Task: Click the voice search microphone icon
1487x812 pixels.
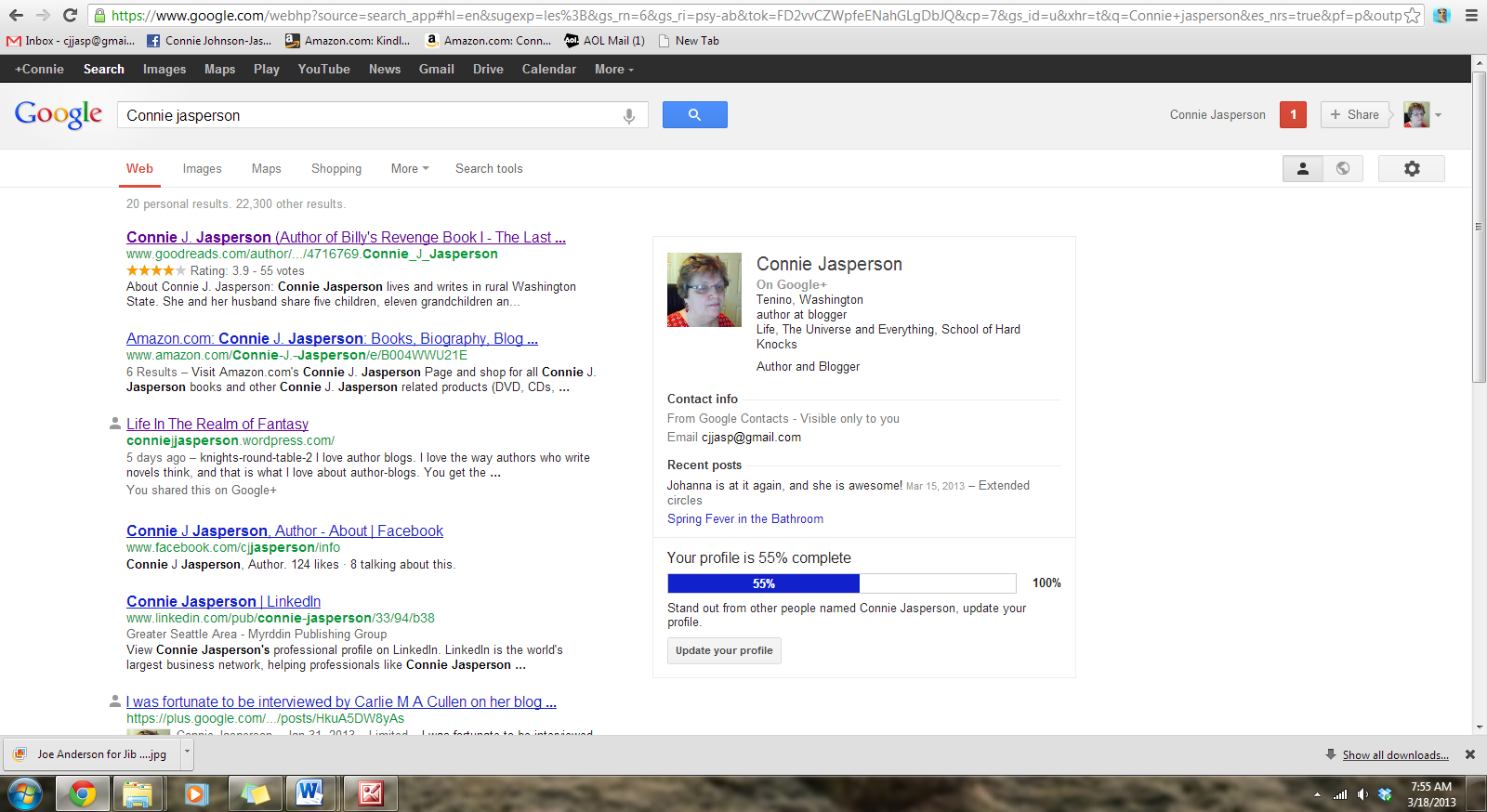Action: 629,115
